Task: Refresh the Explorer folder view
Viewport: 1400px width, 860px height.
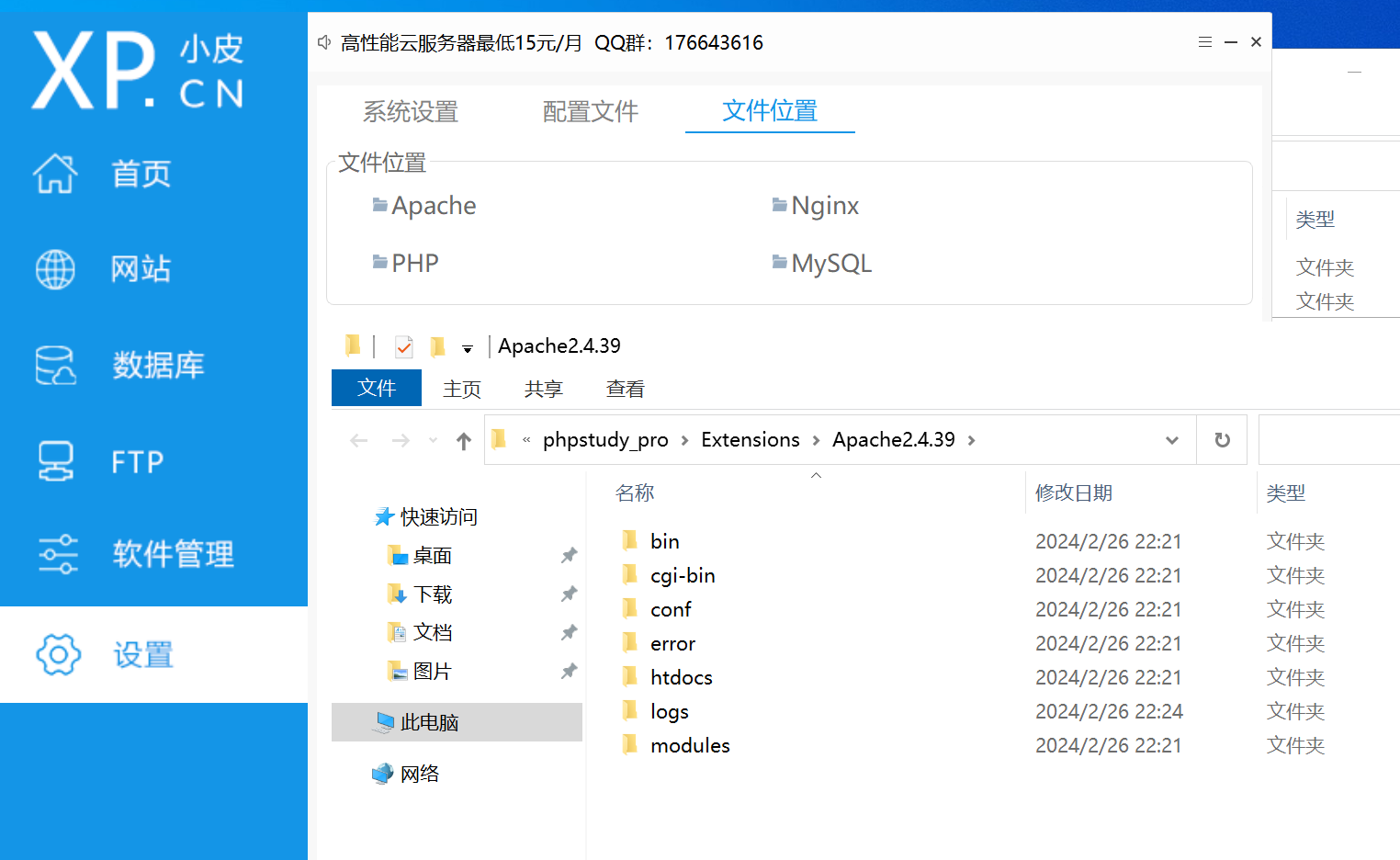Action: click(1222, 440)
